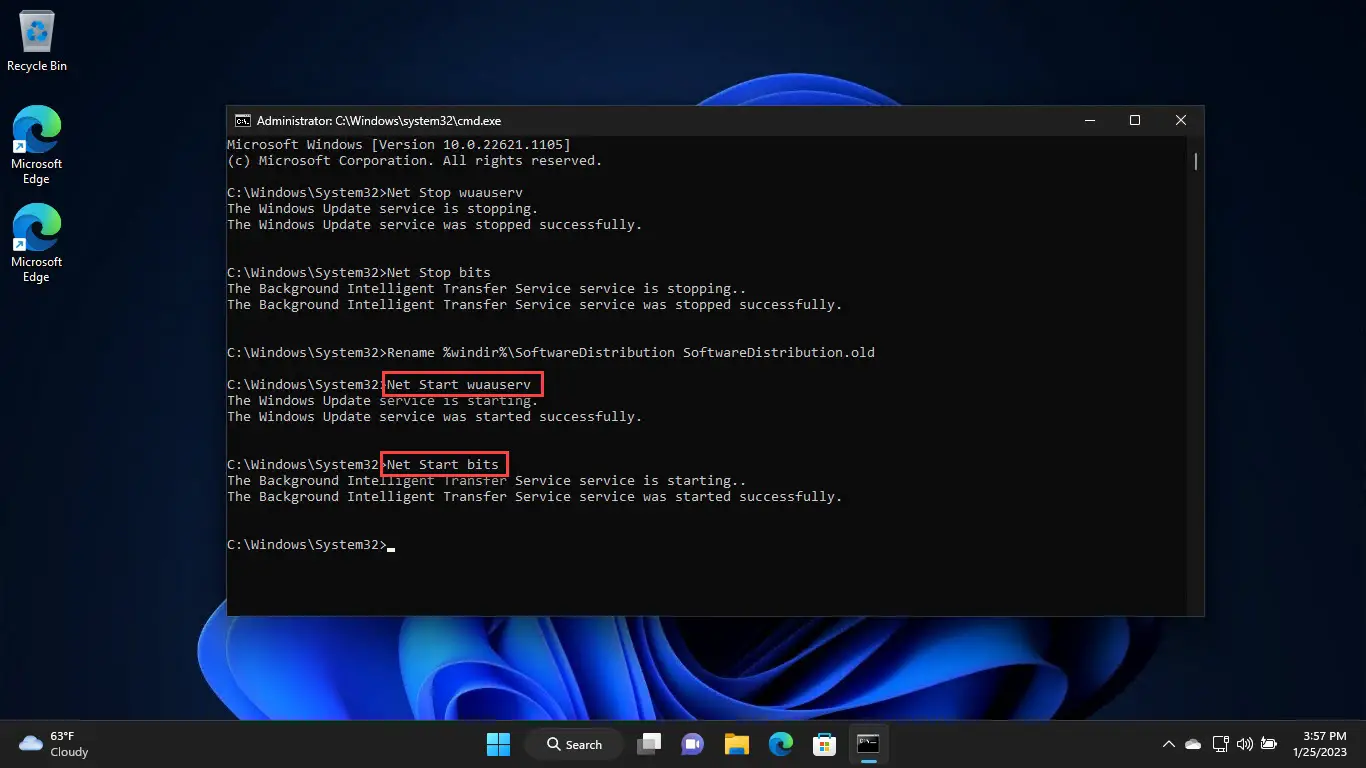Image resolution: width=1366 pixels, height=768 pixels.
Task: Open the weather widget showing 63°F Cloudy
Action: (x=55, y=744)
